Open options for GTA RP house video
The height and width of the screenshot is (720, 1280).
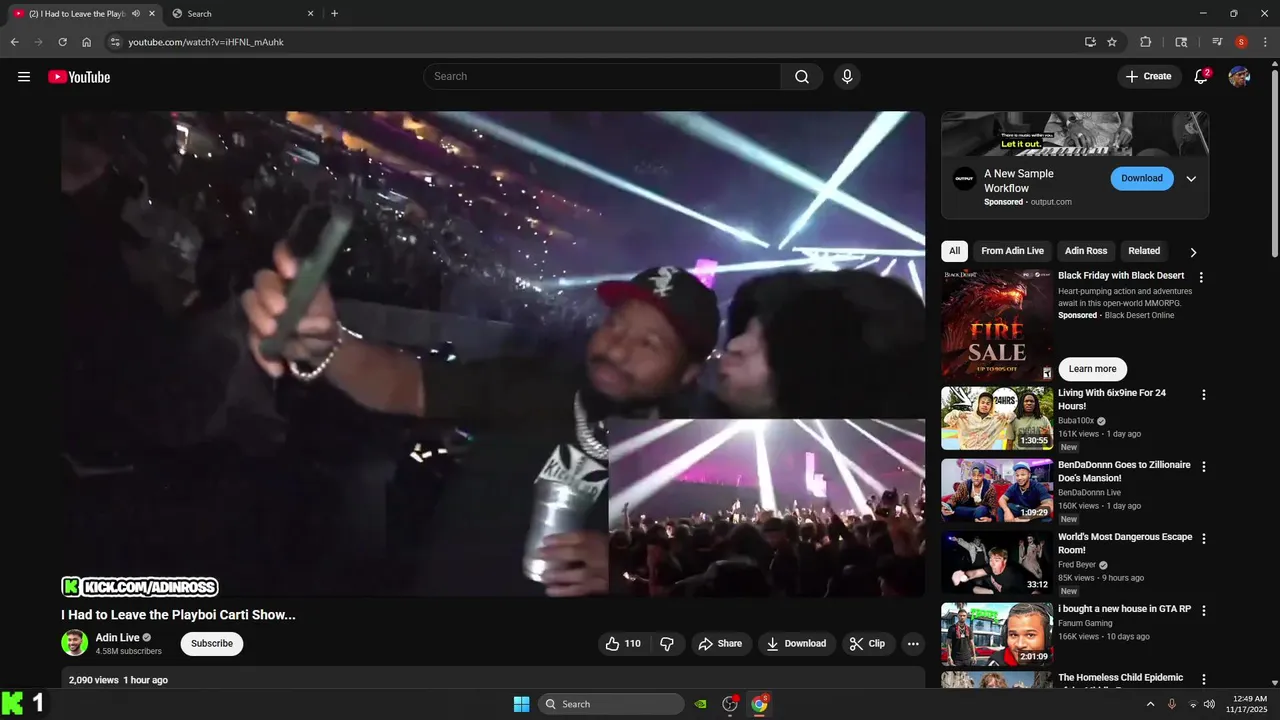coord(1204,611)
